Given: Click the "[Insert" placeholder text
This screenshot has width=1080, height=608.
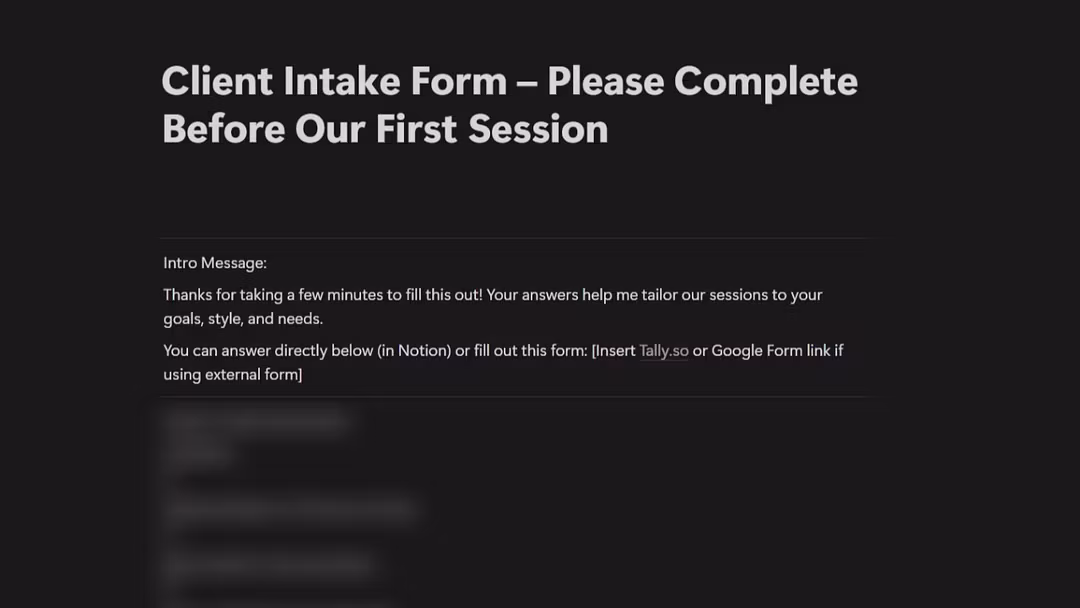Looking at the screenshot, I should (x=613, y=351).
